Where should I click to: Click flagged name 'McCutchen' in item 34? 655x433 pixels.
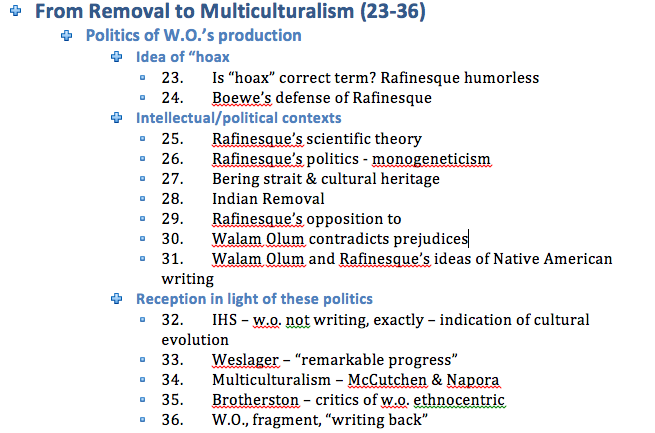[x=387, y=380]
